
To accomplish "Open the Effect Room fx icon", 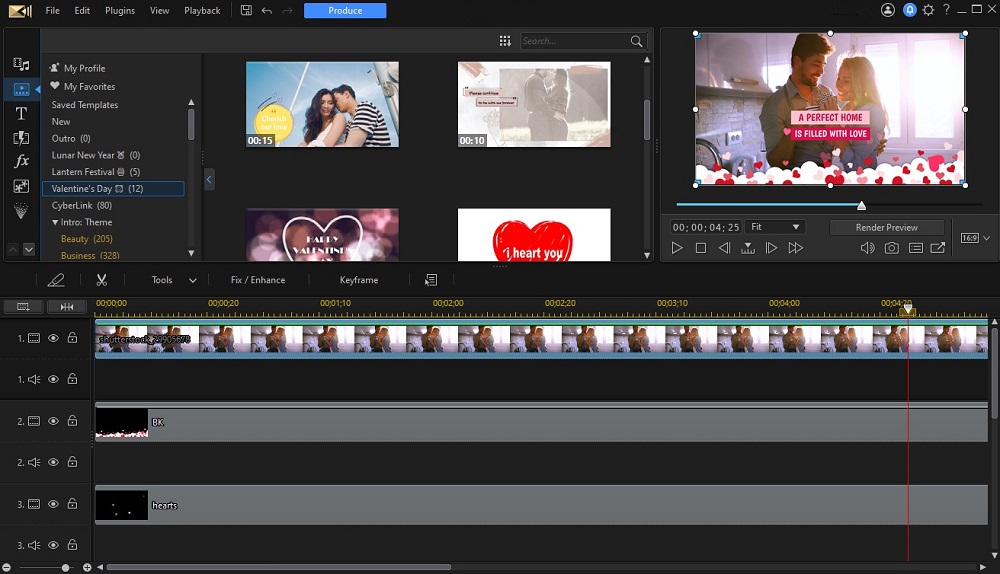I will click(21, 161).
